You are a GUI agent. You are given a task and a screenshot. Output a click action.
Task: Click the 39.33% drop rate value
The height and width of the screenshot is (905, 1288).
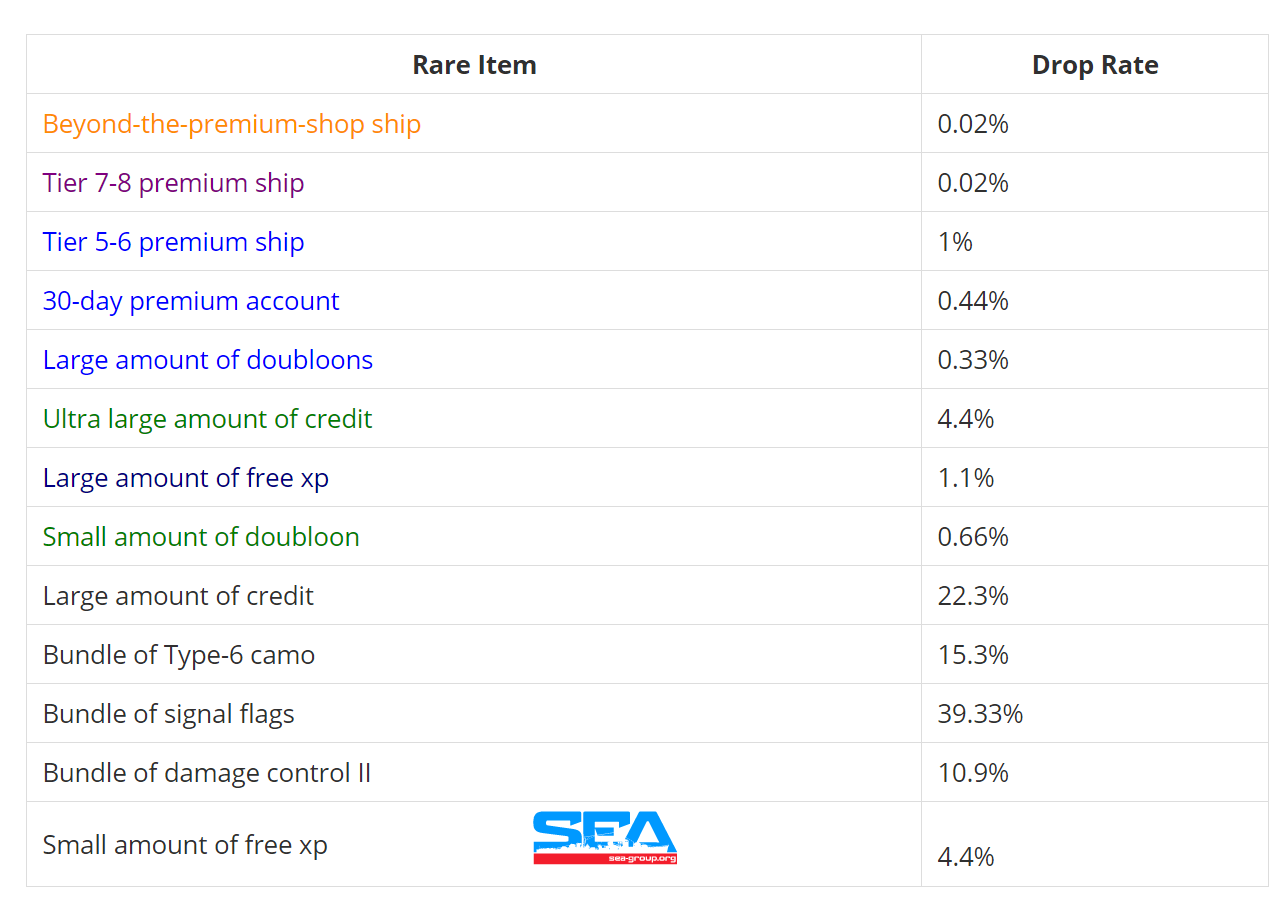click(980, 714)
